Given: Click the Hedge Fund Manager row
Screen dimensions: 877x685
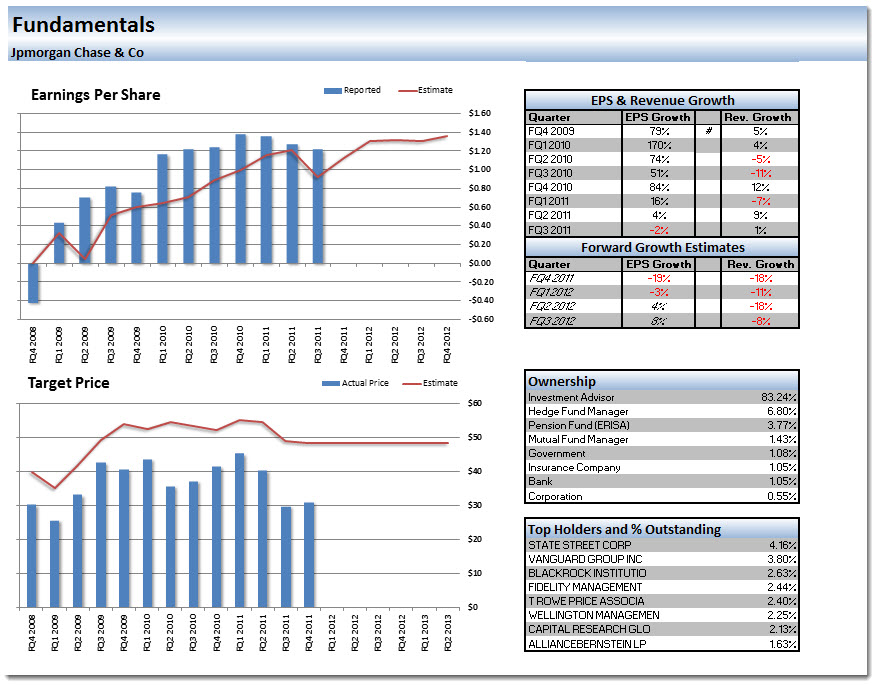Looking at the screenshot, I should click(x=662, y=411).
